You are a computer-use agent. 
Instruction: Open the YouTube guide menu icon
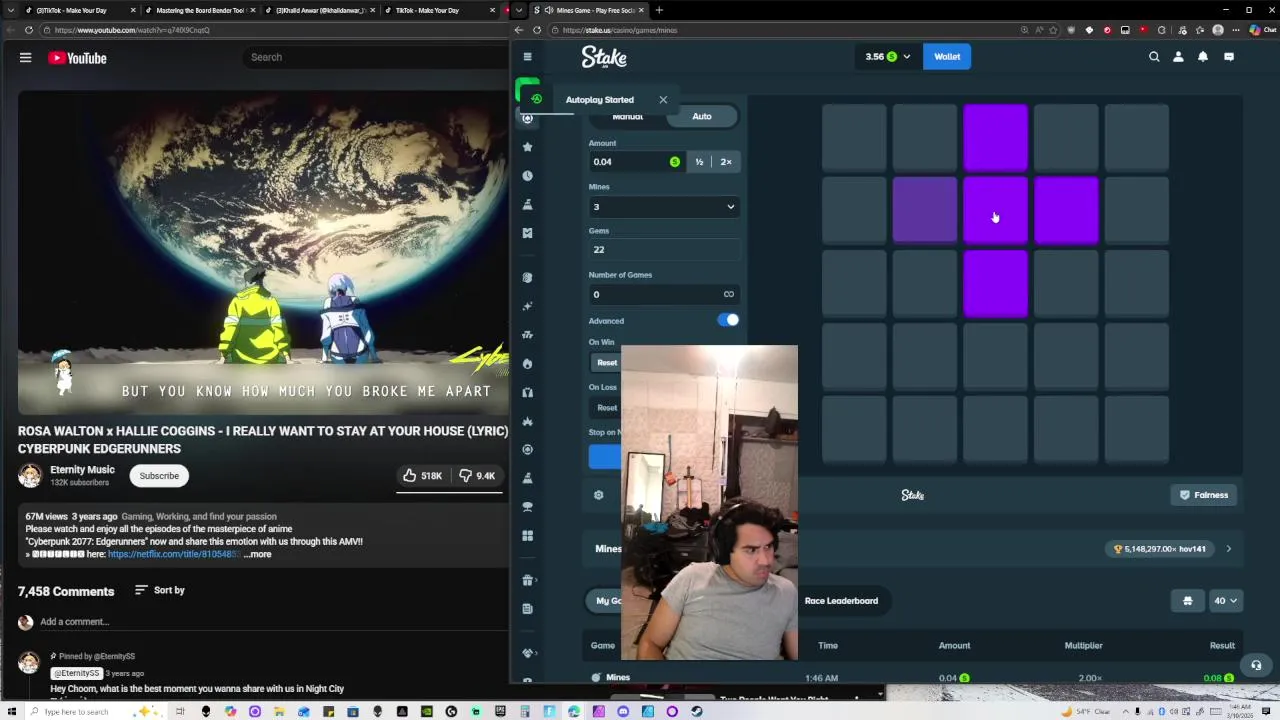click(x=25, y=58)
